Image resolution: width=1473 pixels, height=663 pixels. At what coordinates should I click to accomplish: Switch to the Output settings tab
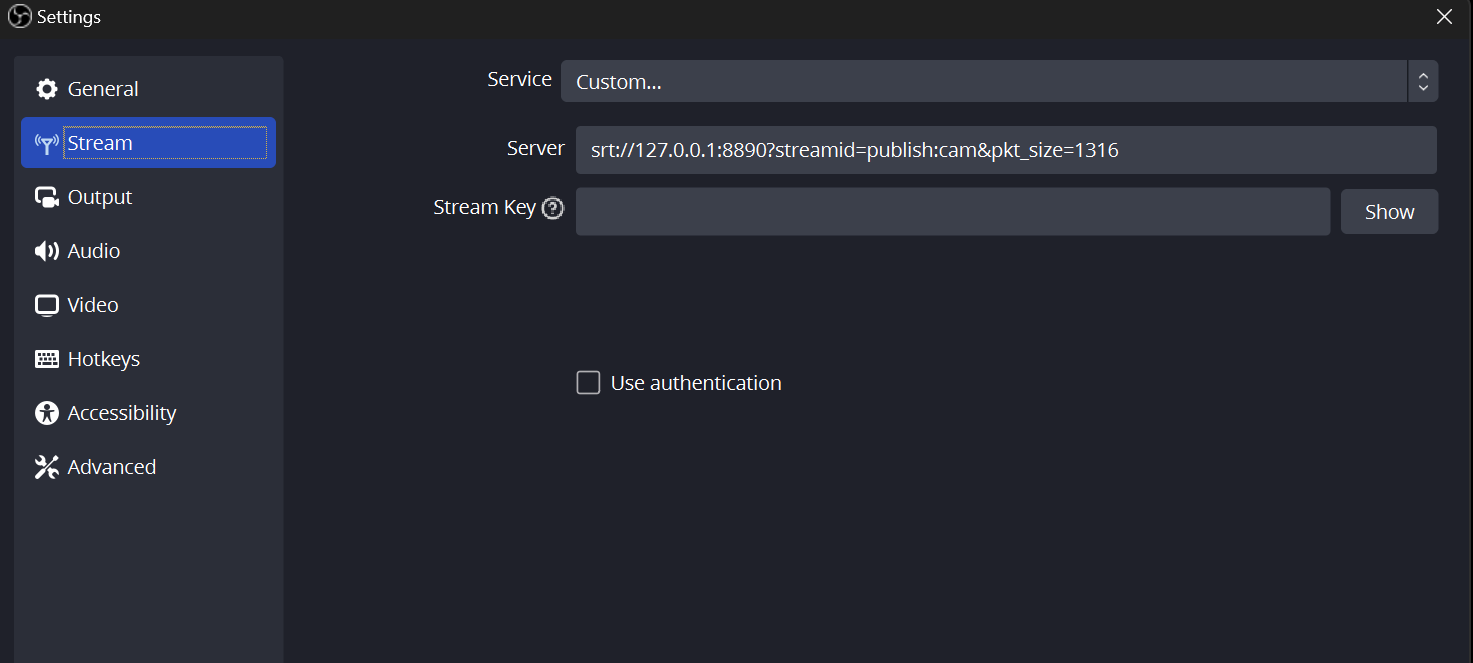point(148,197)
